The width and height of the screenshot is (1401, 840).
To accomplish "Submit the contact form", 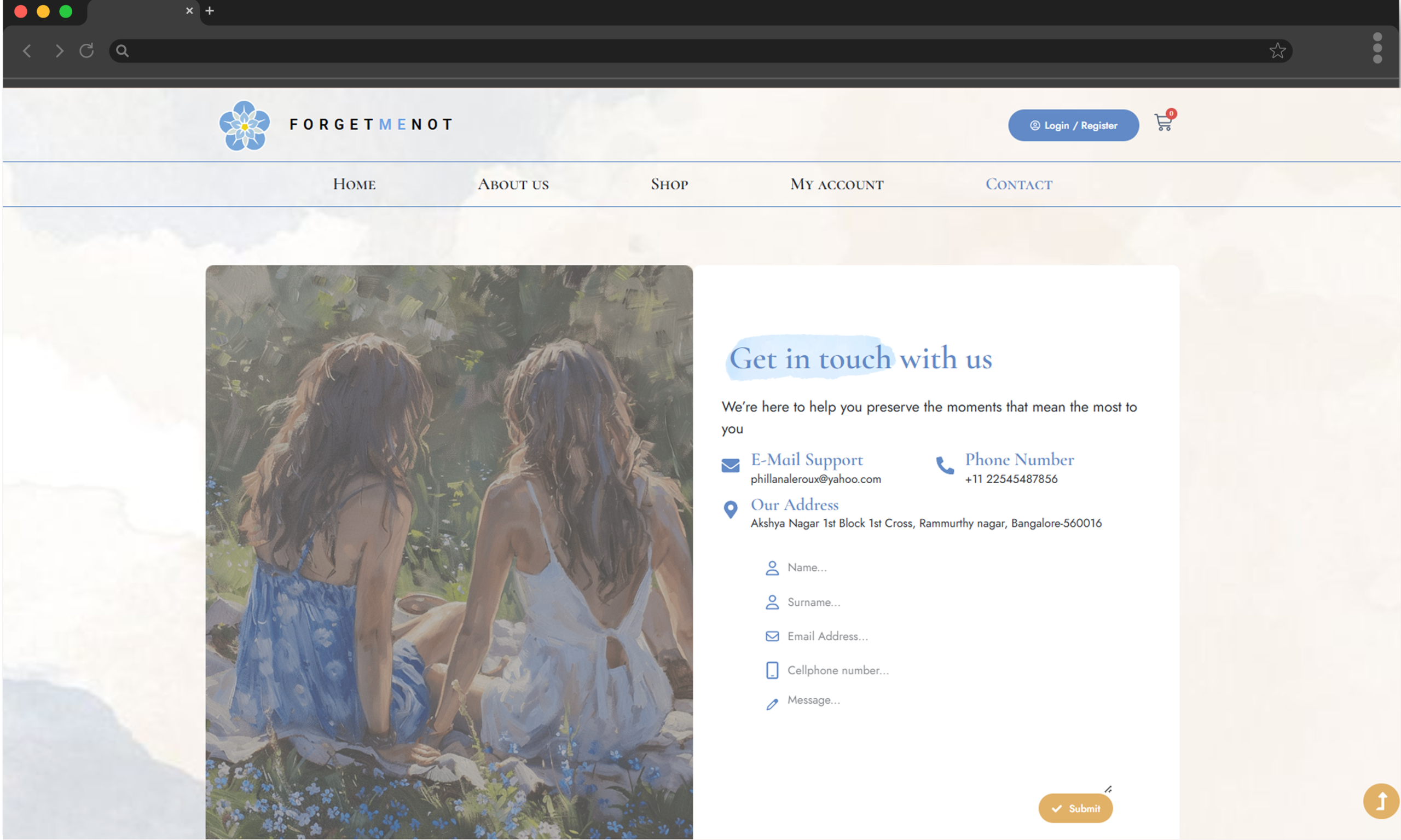I will click(x=1075, y=808).
